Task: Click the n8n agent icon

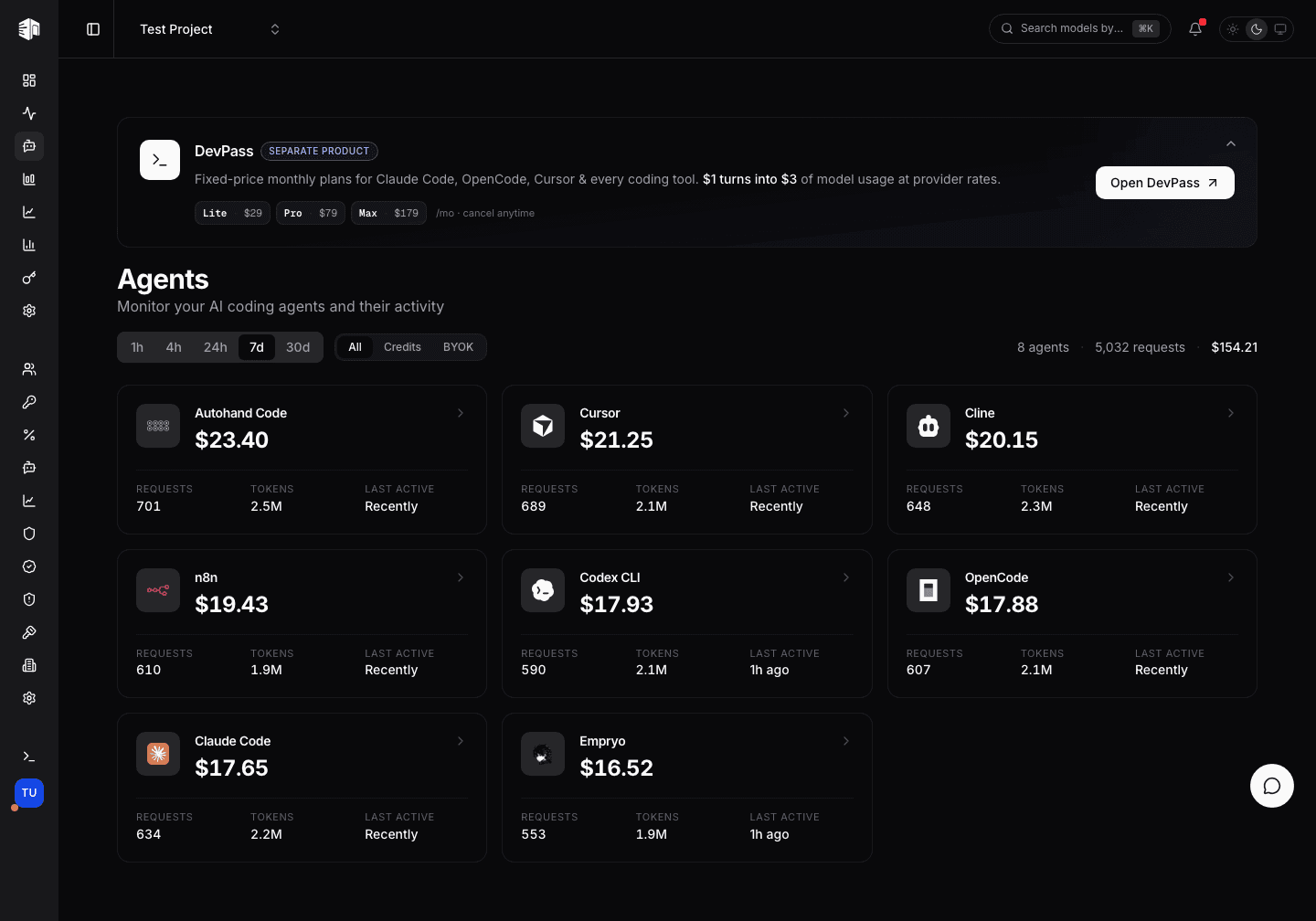Action: tap(158, 590)
